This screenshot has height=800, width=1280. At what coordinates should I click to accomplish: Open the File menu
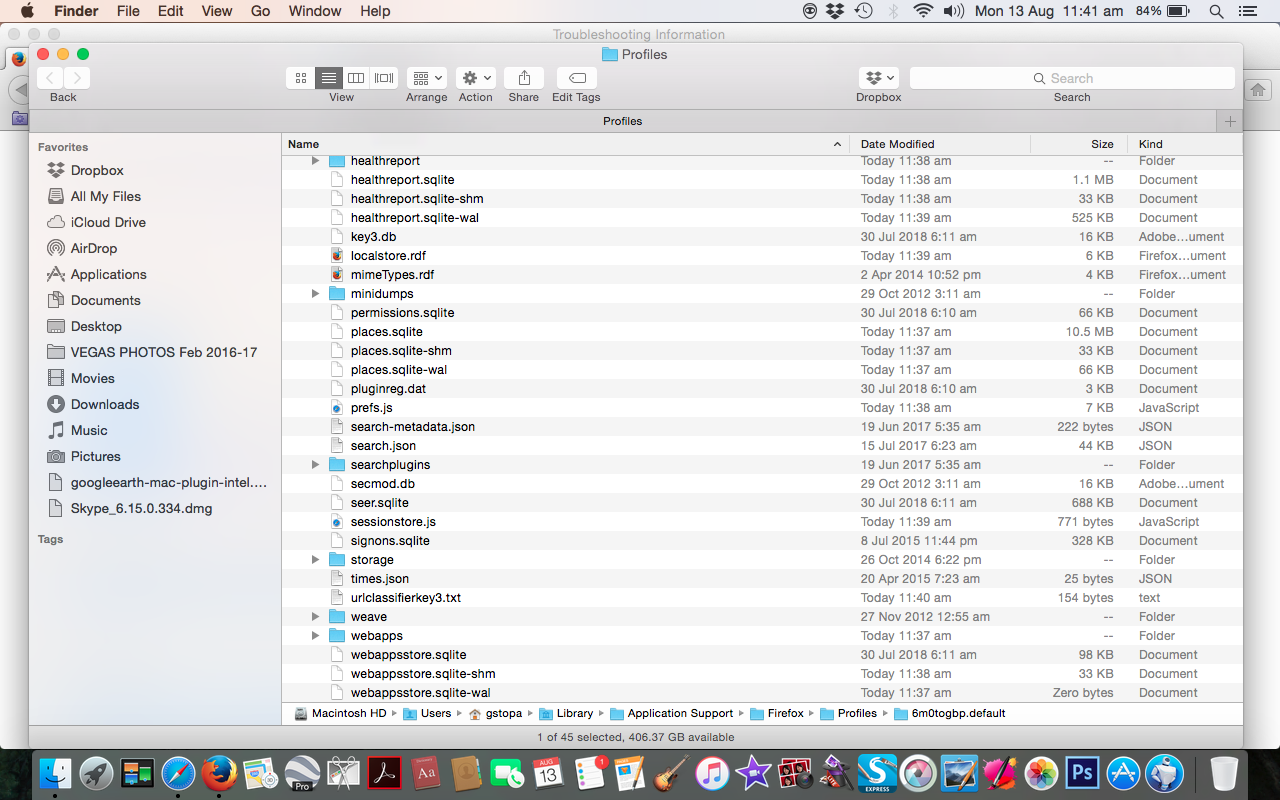click(x=128, y=11)
